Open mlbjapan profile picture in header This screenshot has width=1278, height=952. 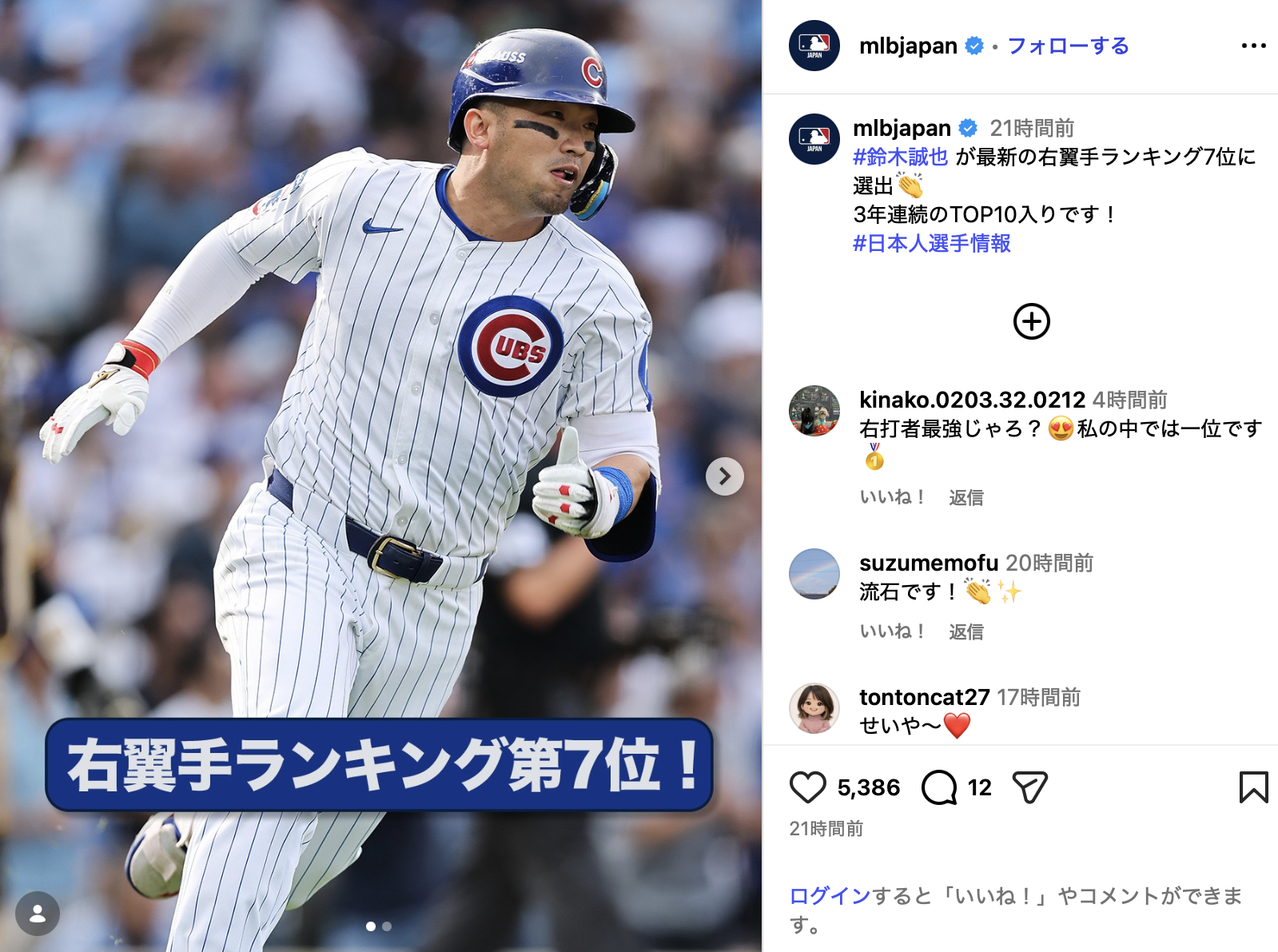click(x=814, y=46)
